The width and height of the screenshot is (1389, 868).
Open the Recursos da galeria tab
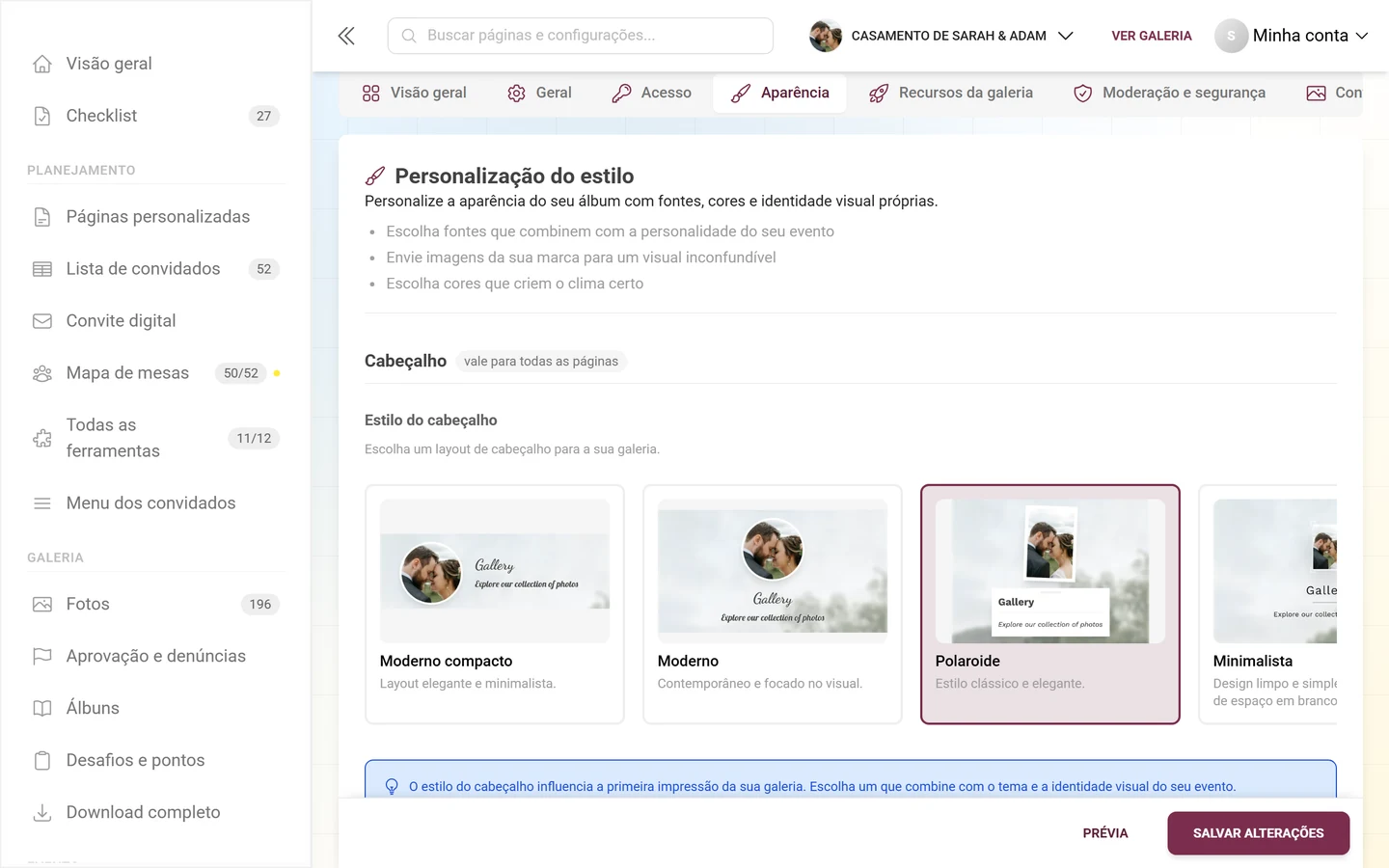[951, 94]
